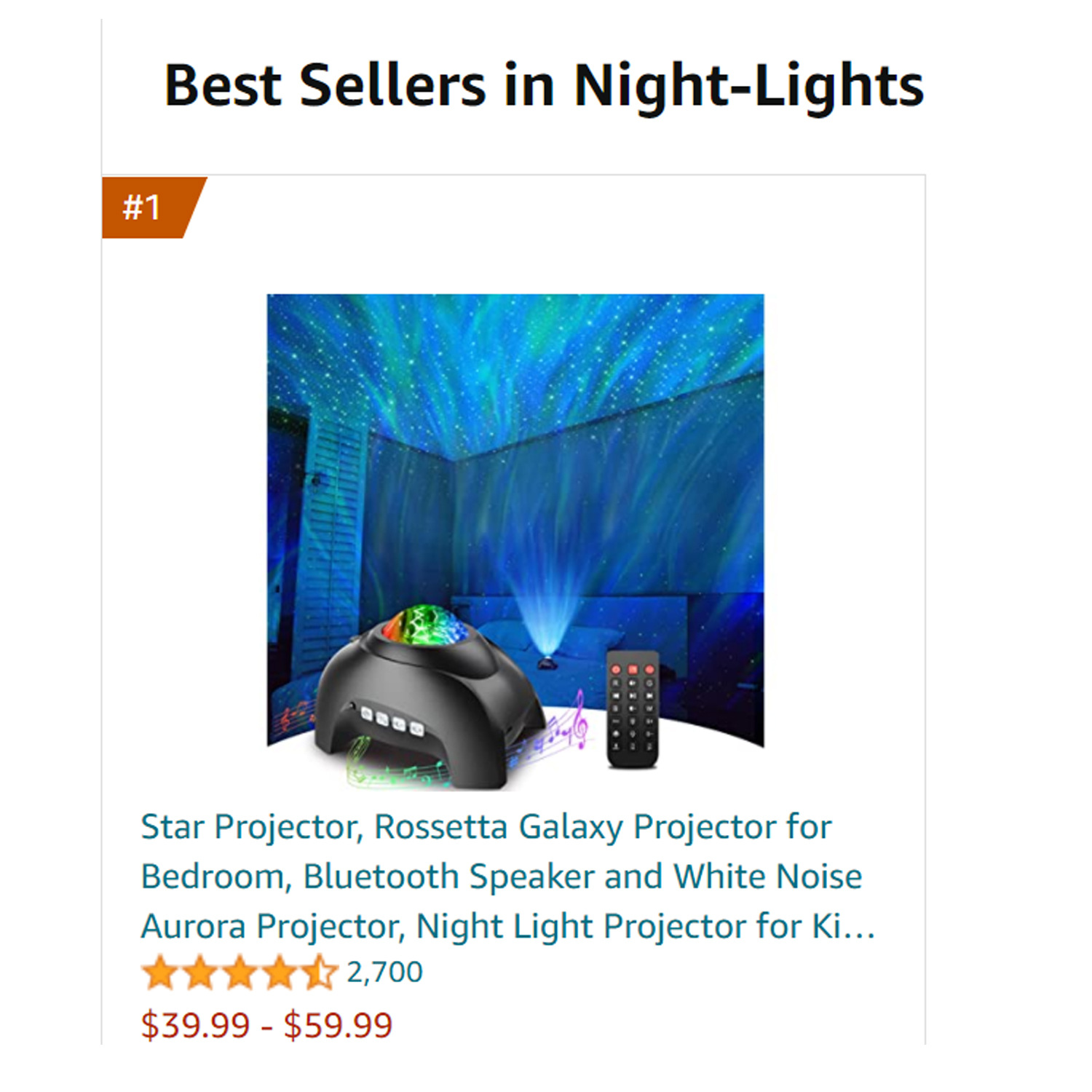
Task: Open the "Star Projector, Rossetta Galaxy" title link
Action: 486,827
